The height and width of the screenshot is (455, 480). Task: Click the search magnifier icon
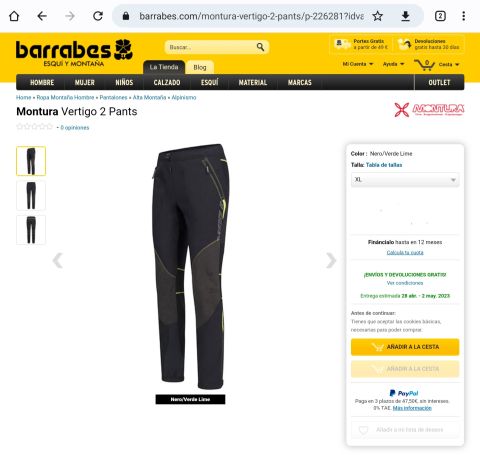pos(260,47)
